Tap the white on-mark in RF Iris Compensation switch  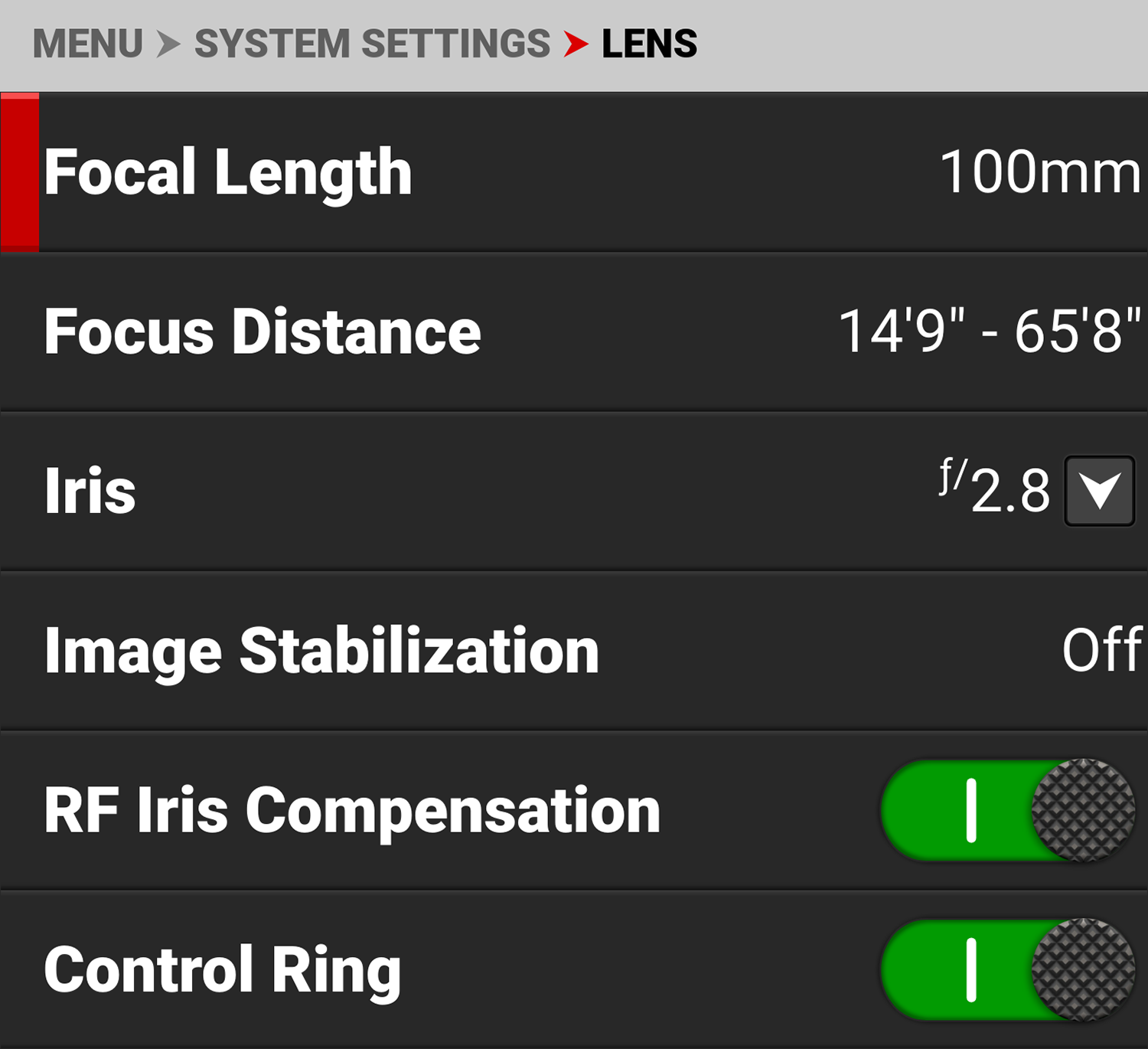(971, 810)
